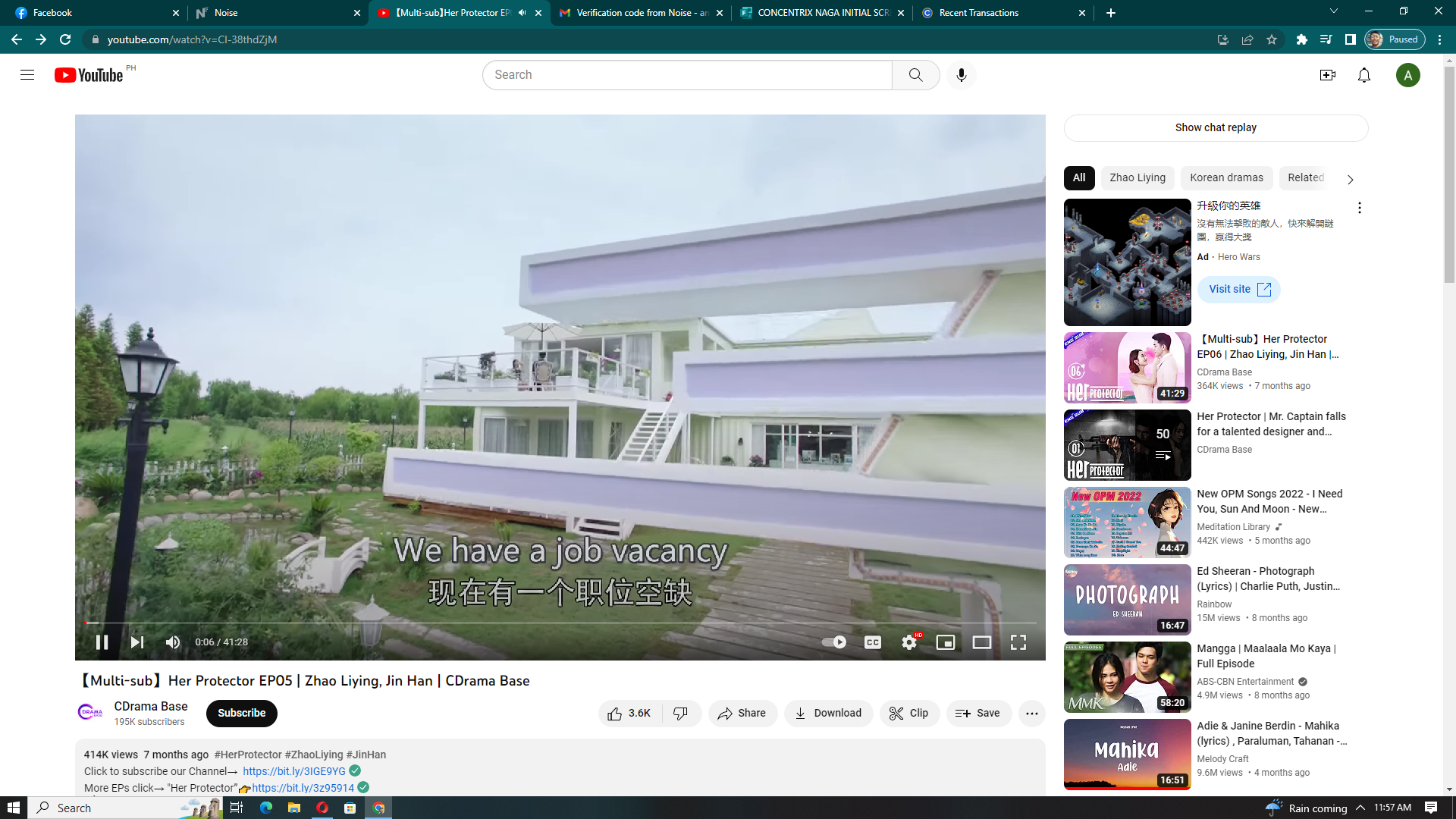Like the video

coord(629,714)
